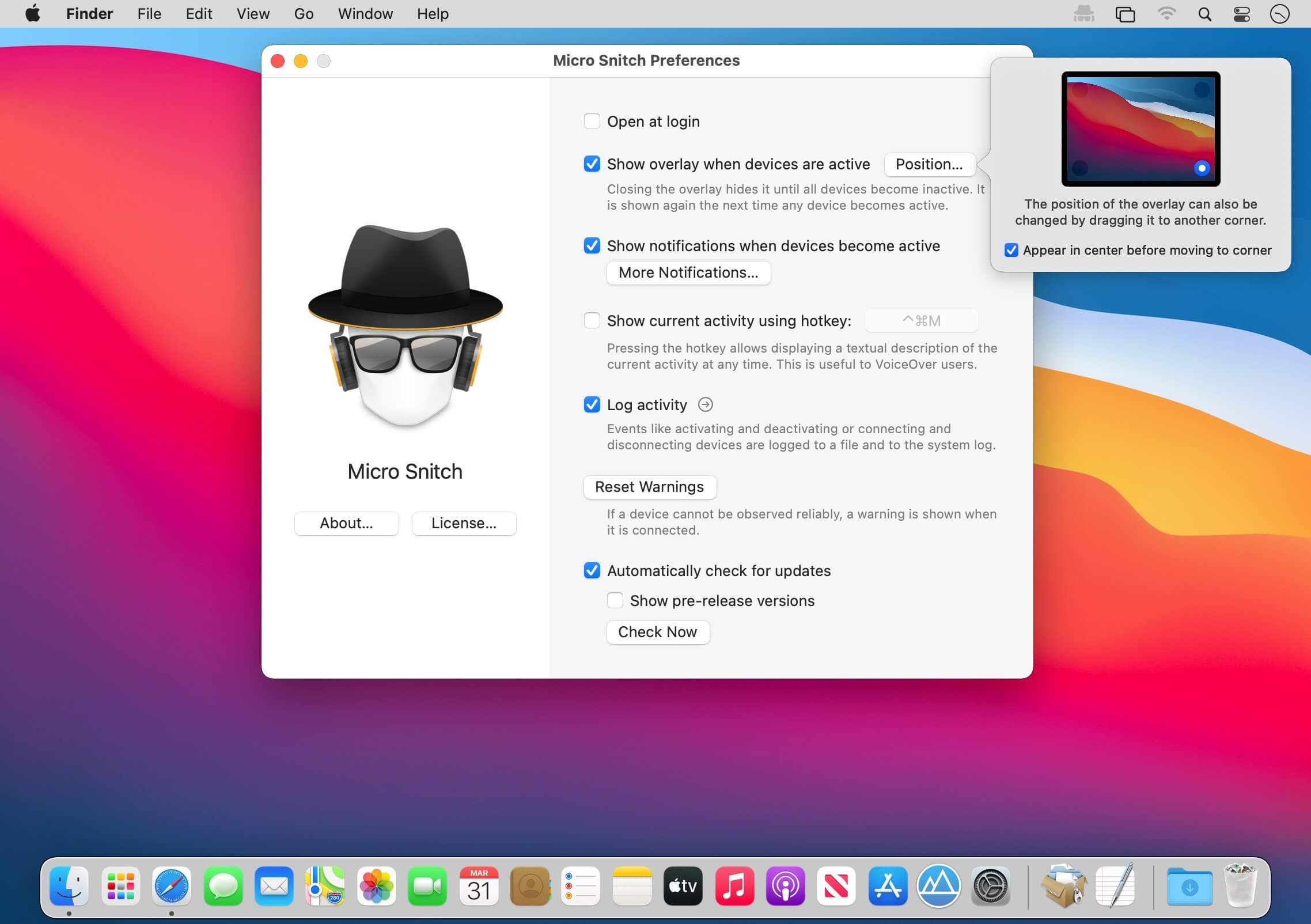Click the Wi-Fi status icon

[1166, 14]
